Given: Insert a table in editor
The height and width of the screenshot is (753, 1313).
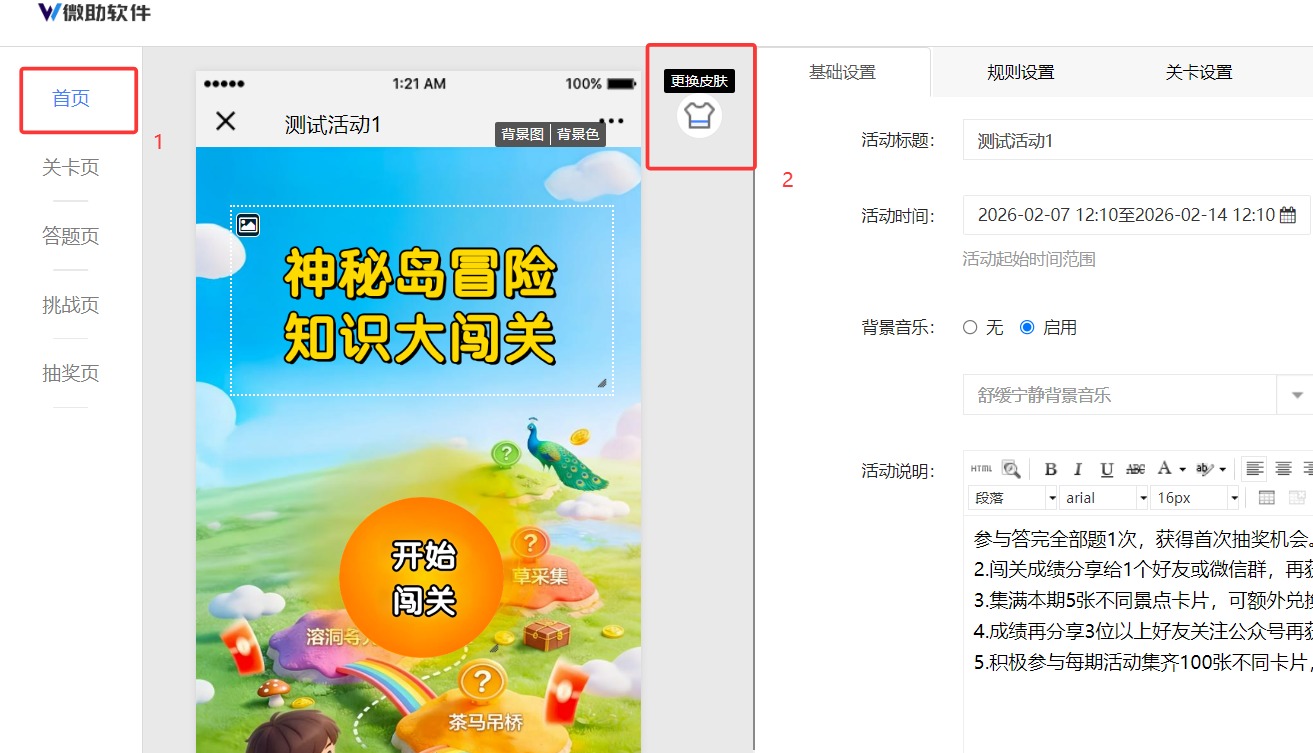Looking at the screenshot, I should 1266,498.
